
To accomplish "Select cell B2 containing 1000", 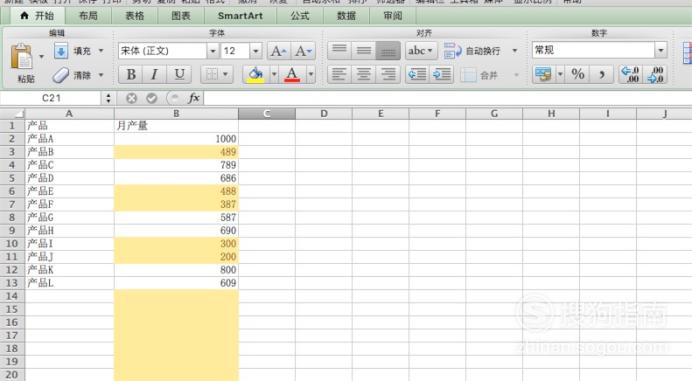I will point(176,139).
